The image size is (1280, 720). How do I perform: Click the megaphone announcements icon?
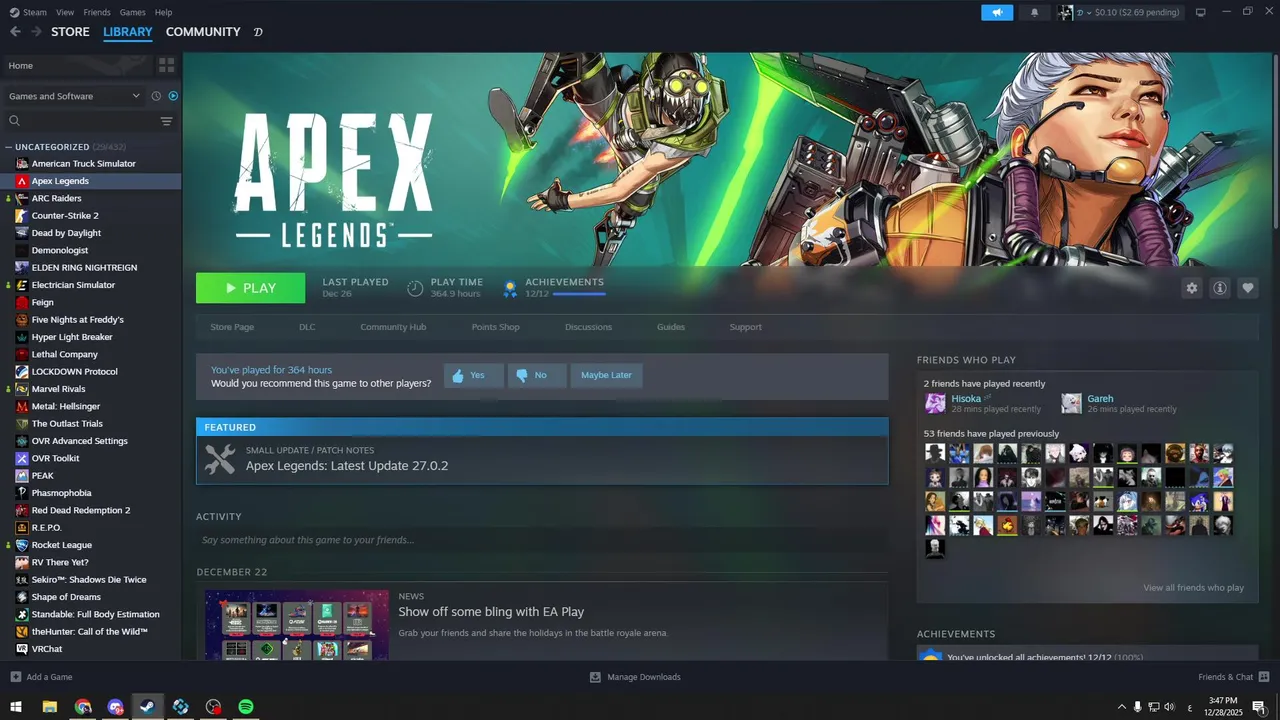[x=997, y=12]
